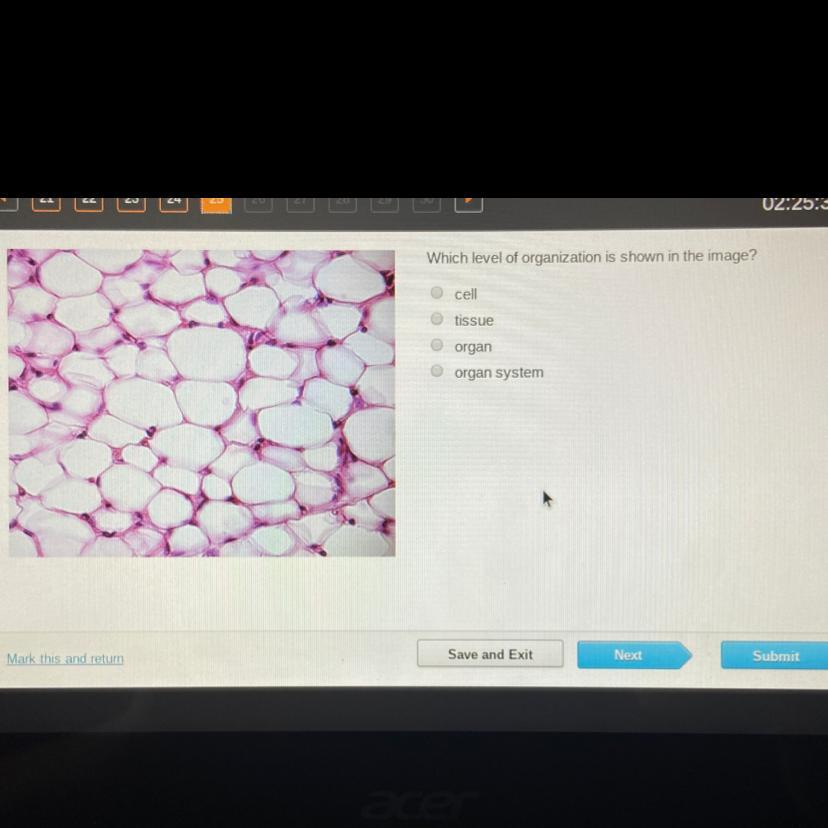Open question 27 box

click(300, 204)
